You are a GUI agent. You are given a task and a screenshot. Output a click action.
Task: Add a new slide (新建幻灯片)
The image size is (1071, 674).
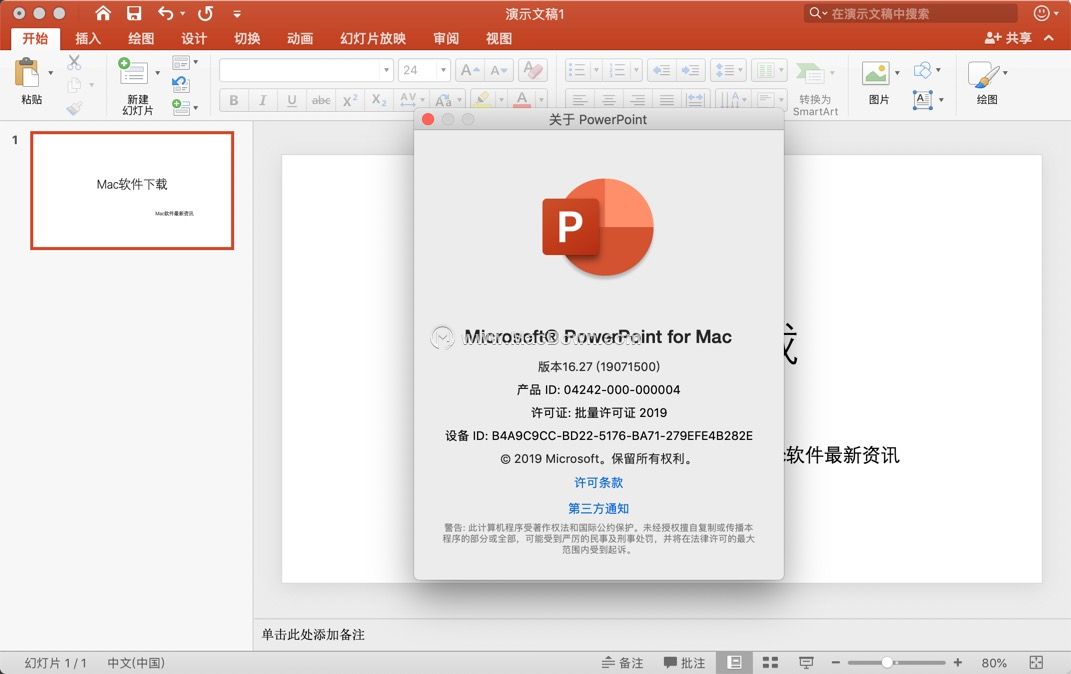[133, 72]
